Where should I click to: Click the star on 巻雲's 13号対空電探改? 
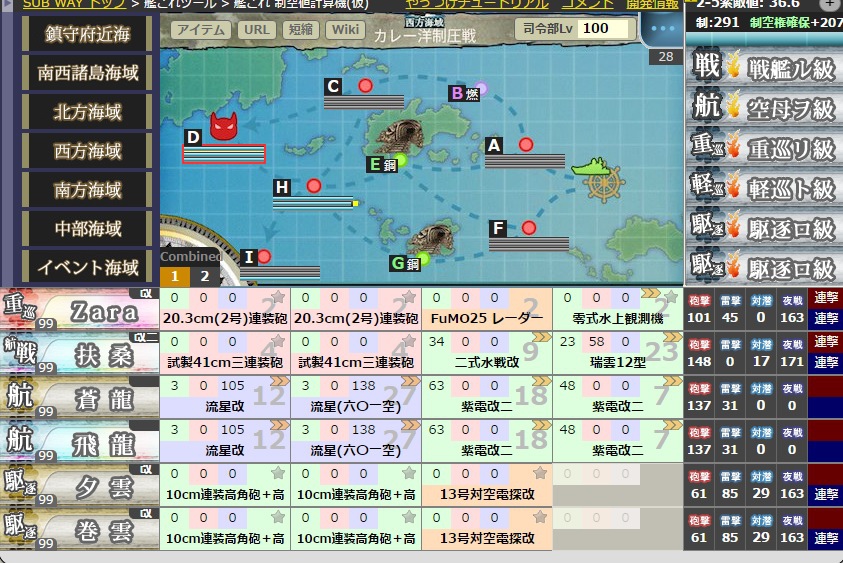coord(540,517)
